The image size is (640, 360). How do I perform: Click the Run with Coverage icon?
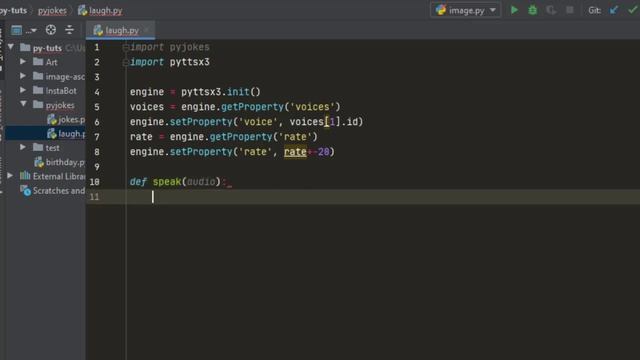pos(551,10)
